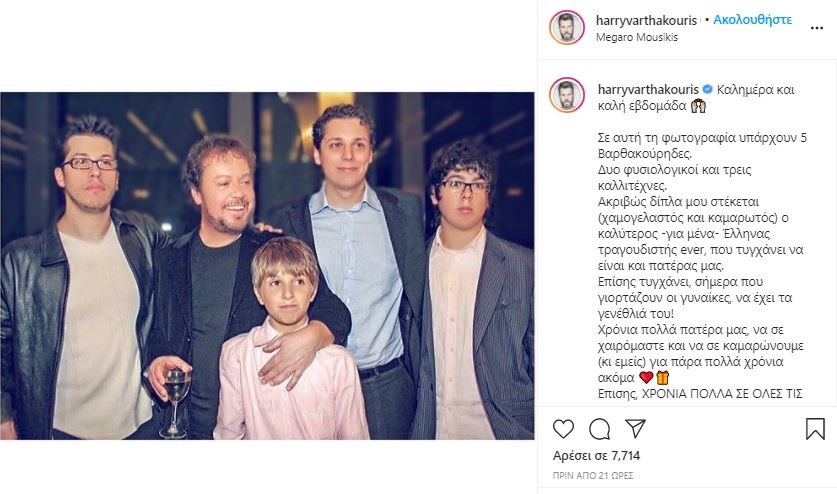837x494 pixels.
Task: Like the post with the heart icon
Action: (x=564, y=429)
